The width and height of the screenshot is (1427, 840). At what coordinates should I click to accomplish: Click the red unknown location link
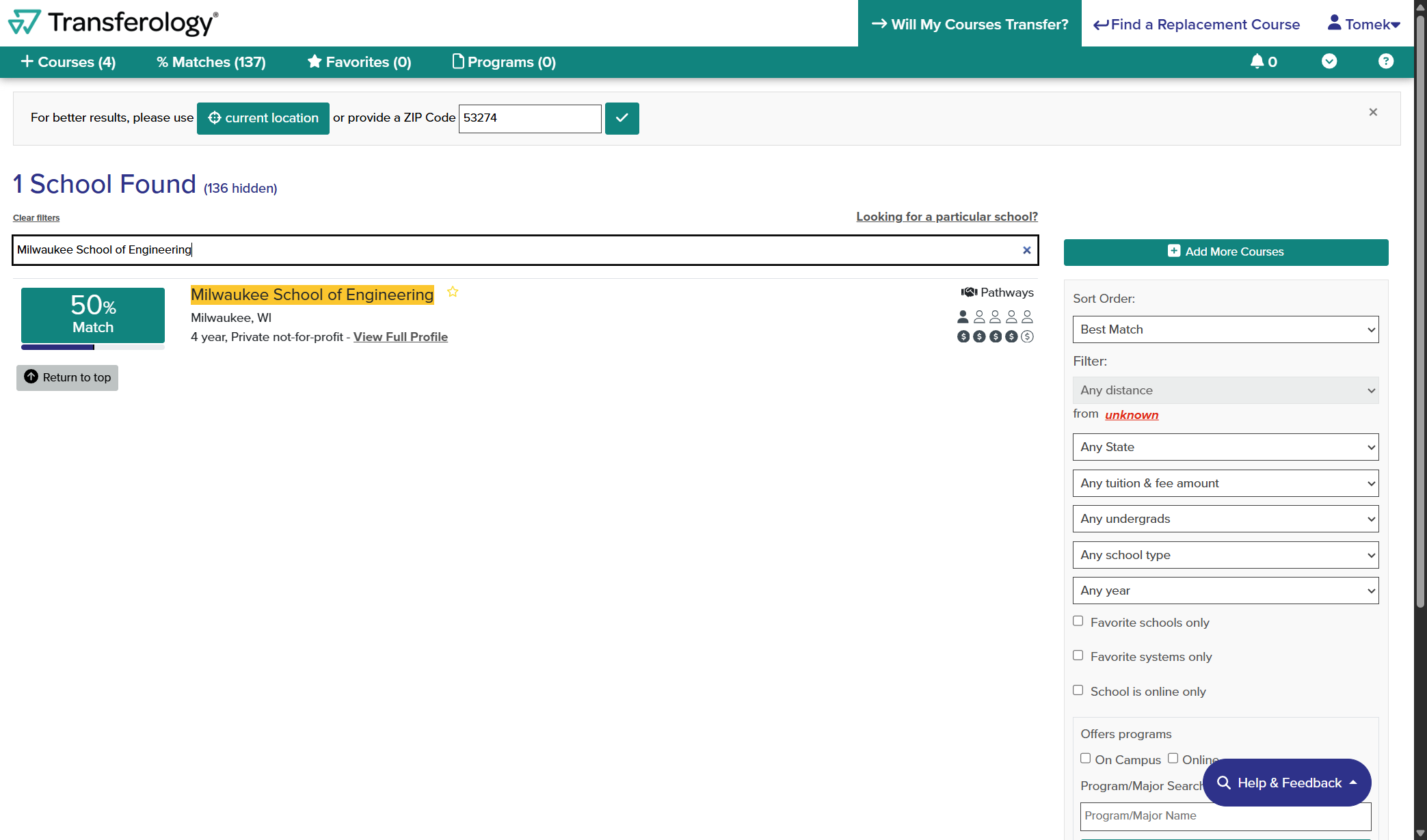(x=1132, y=415)
